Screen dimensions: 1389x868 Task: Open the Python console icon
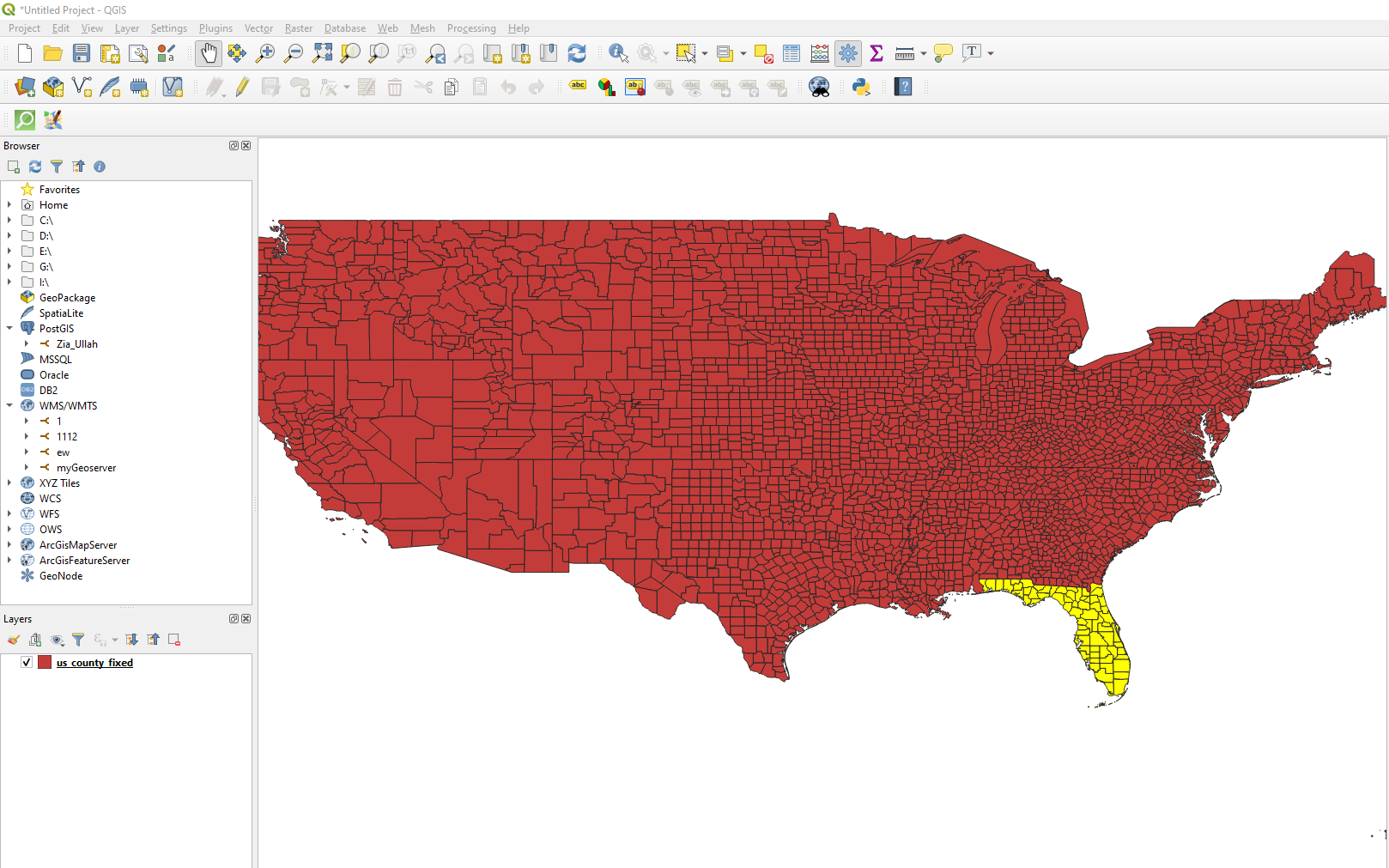click(x=861, y=87)
